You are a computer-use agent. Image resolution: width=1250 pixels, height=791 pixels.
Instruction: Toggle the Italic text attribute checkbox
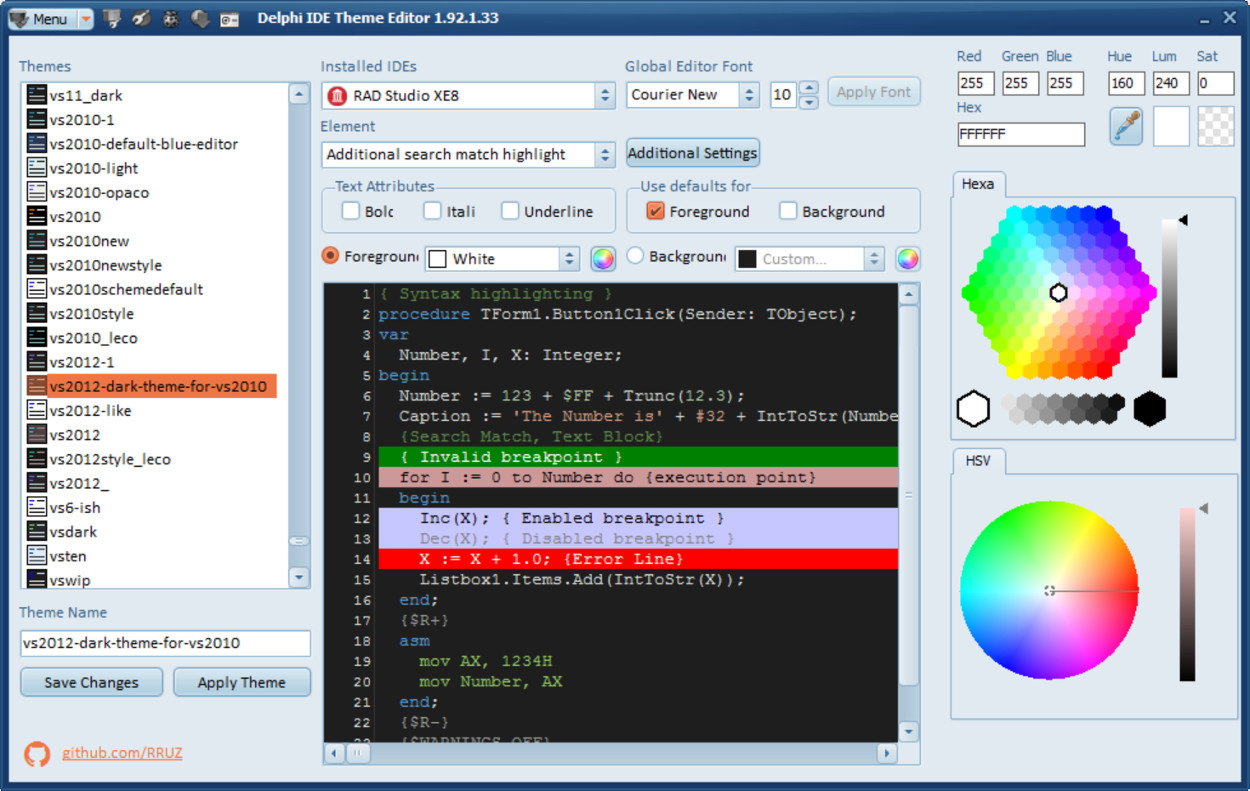pos(432,211)
